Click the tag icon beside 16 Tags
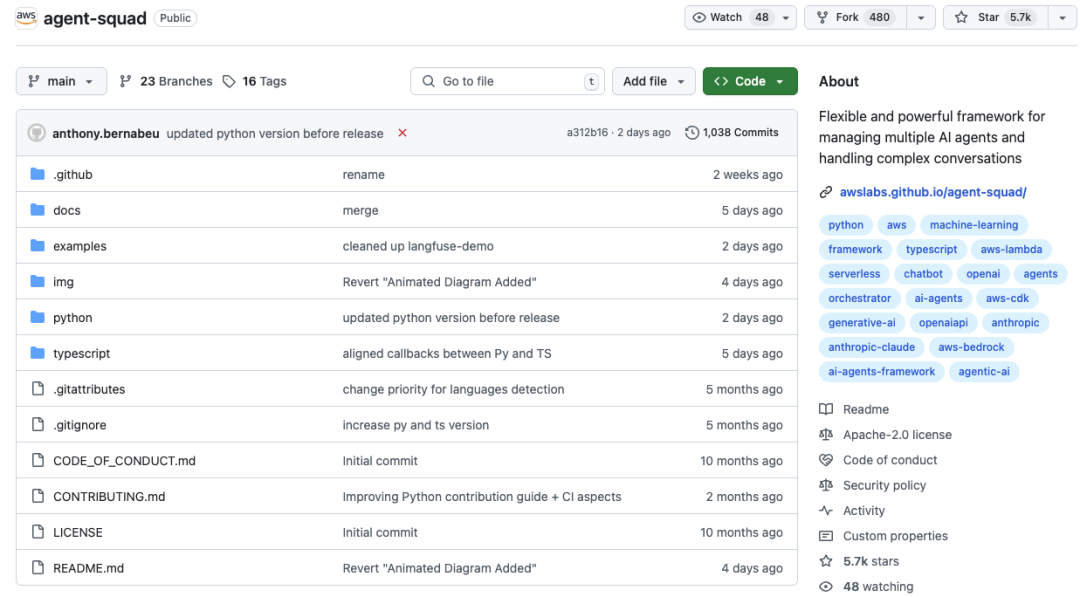 [229, 81]
